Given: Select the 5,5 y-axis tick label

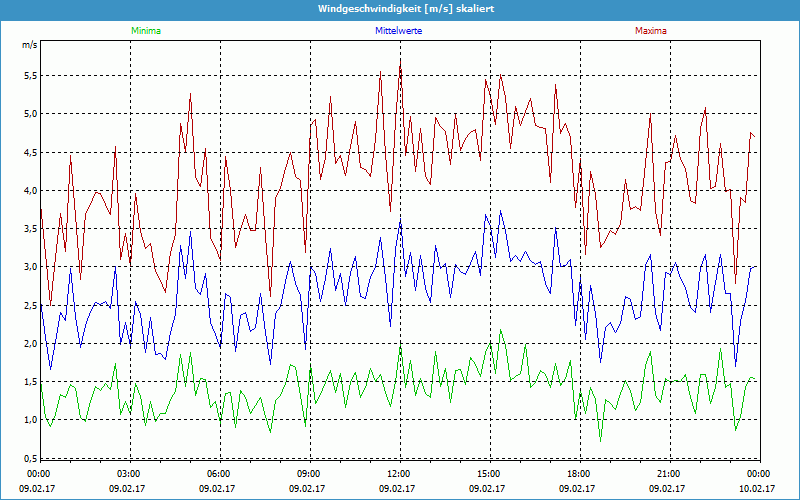Looking at the screenshot, I should point(29,76).
